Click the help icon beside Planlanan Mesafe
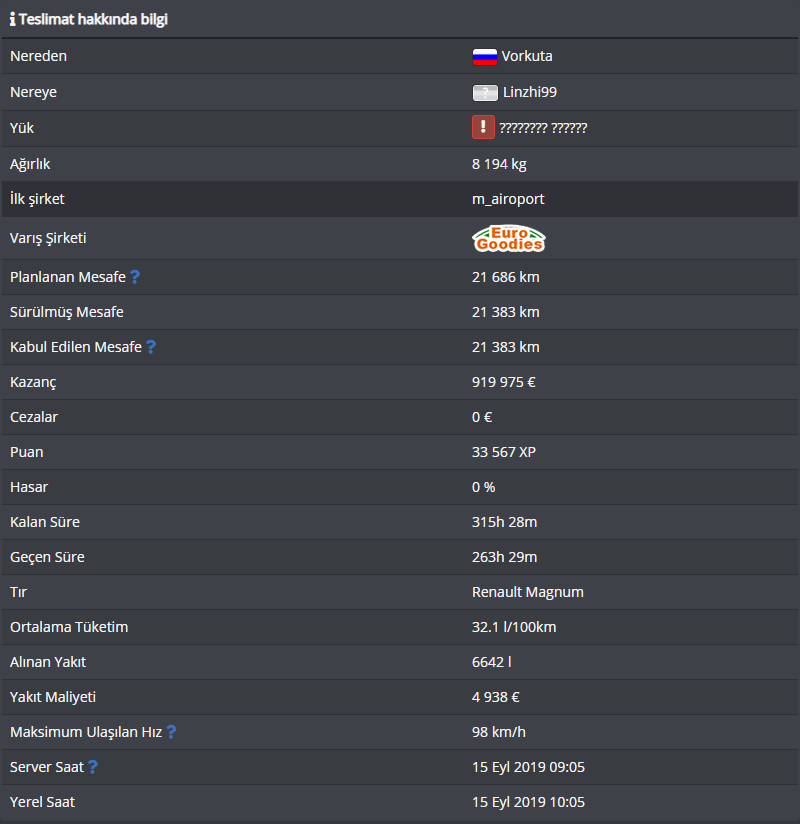Screen dimensions: 800x824 pyautogui.click(x=135, y=277)
